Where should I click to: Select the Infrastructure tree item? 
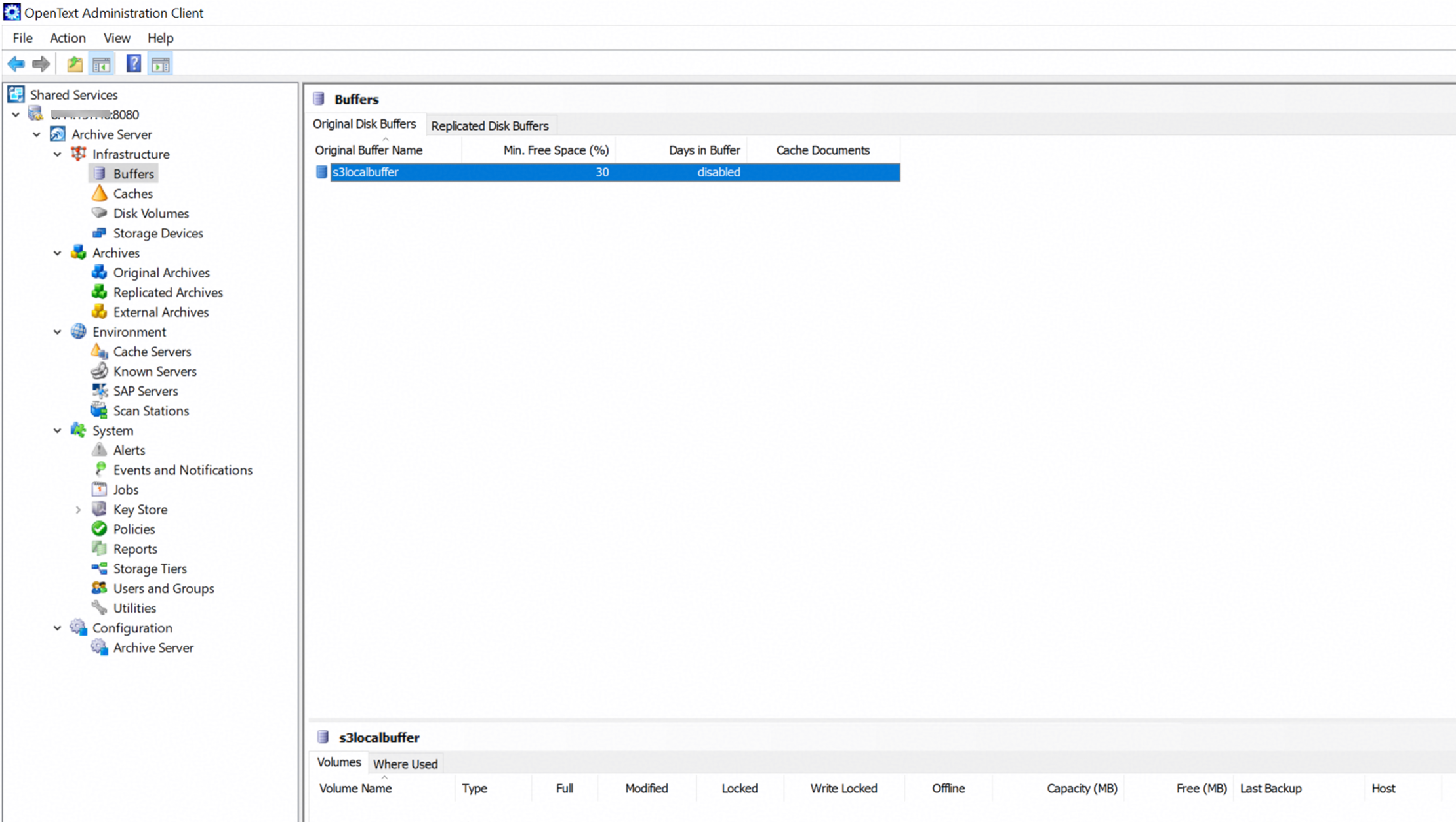131,154
